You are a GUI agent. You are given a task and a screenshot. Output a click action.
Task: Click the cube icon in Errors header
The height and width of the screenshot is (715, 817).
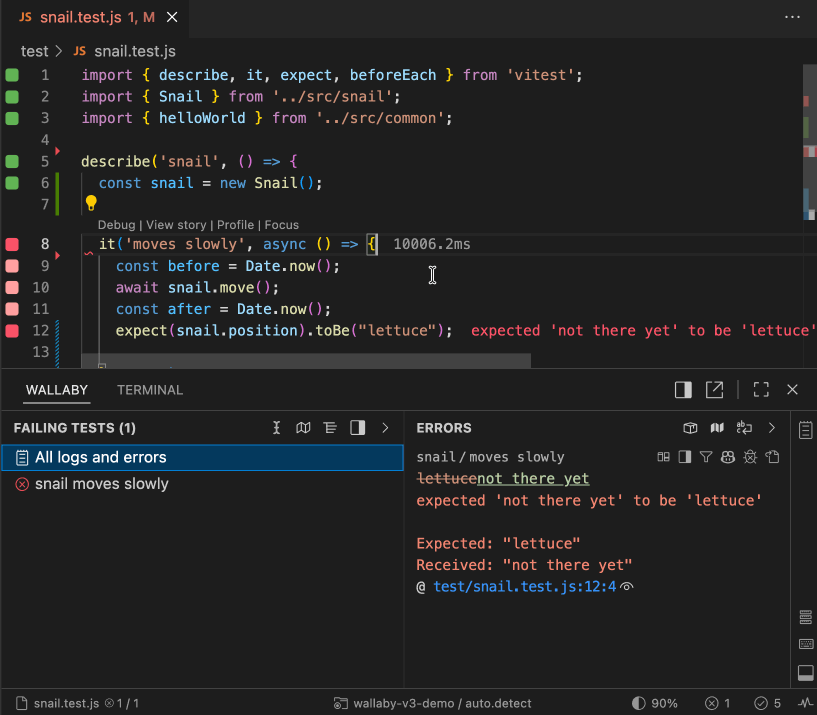click(x=690, y=428)
